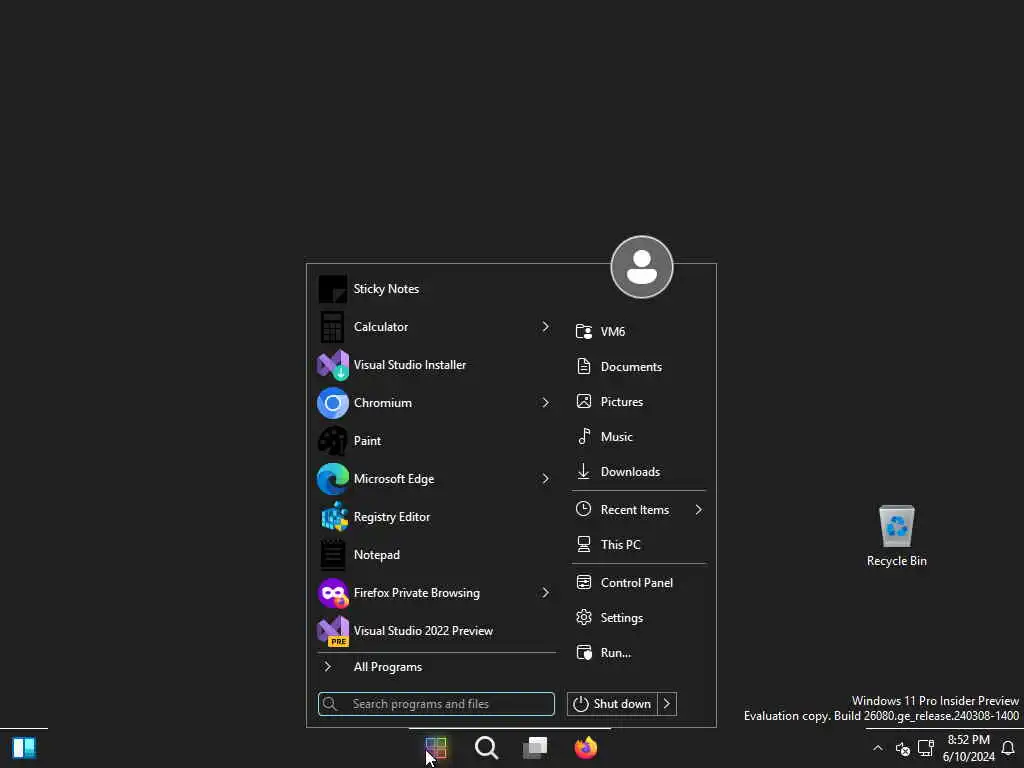Image resolution: width=1024 pixels, height=768 pixels.
Task: Open the Downloads folder icon
Action: click(584, 472)
